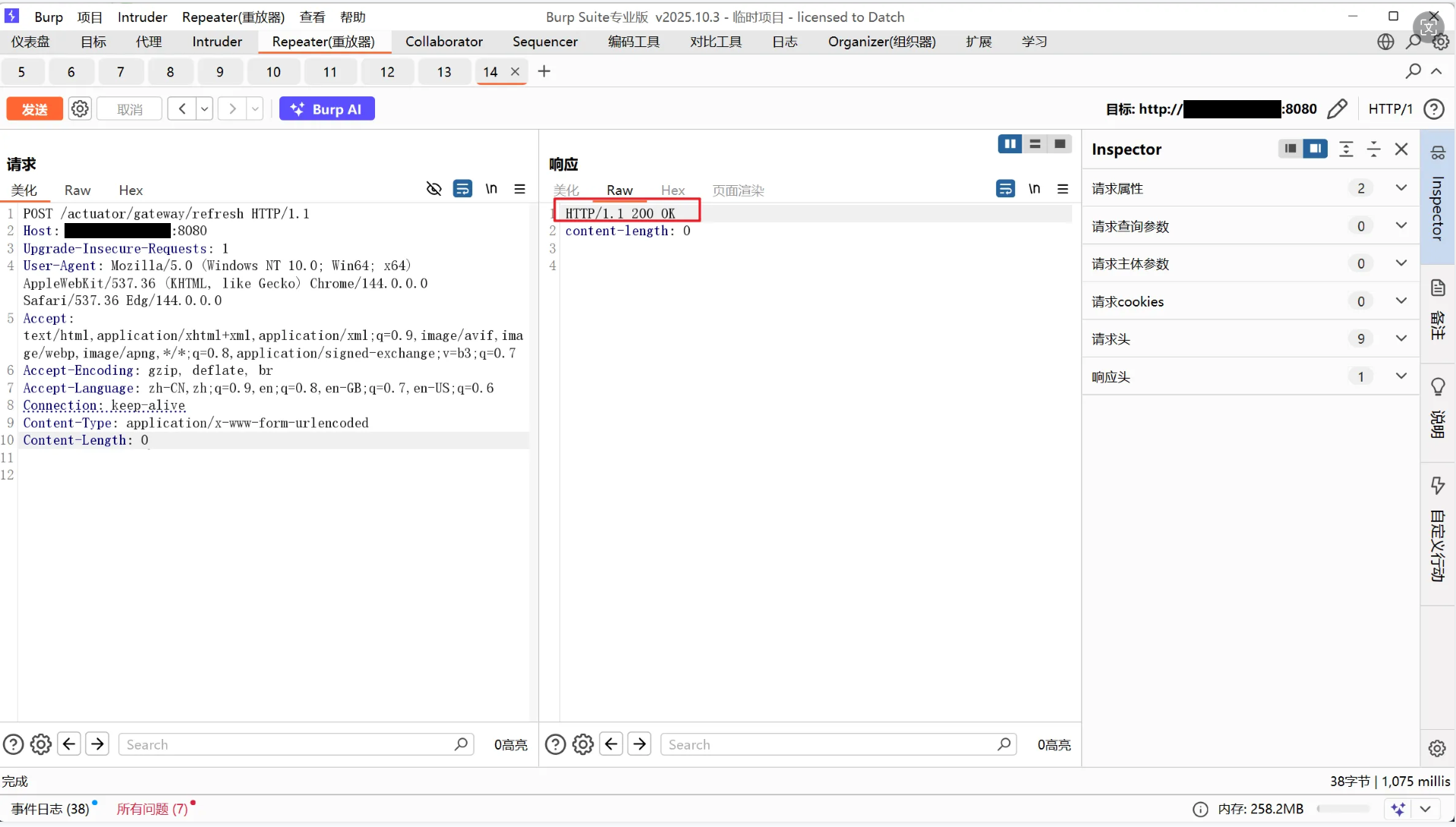
Task: Open the Intruder main tab
Action: coord(217,42)
